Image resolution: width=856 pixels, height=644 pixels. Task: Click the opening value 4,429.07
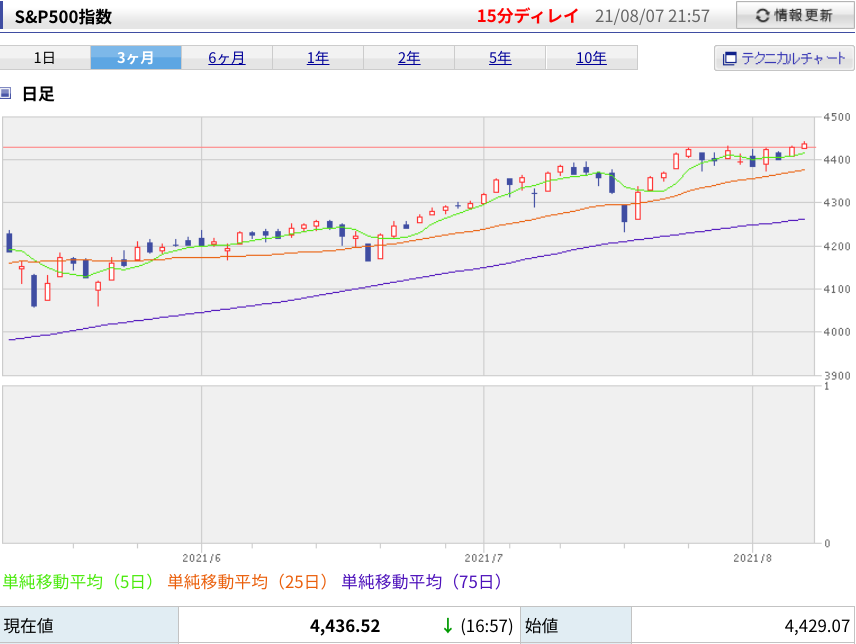[817, 625]
